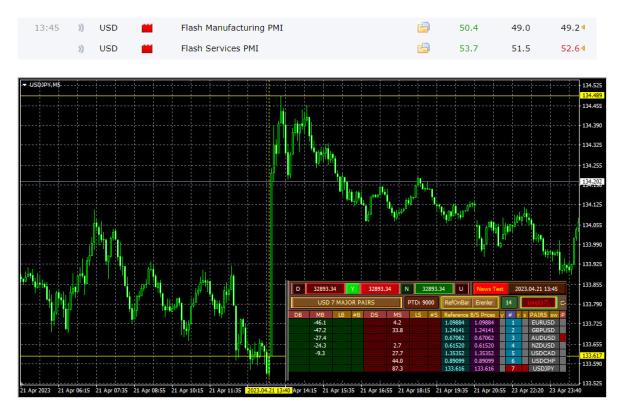
Task: Click the red indicator square beside AUDUSD
Action: pos(563,338)
